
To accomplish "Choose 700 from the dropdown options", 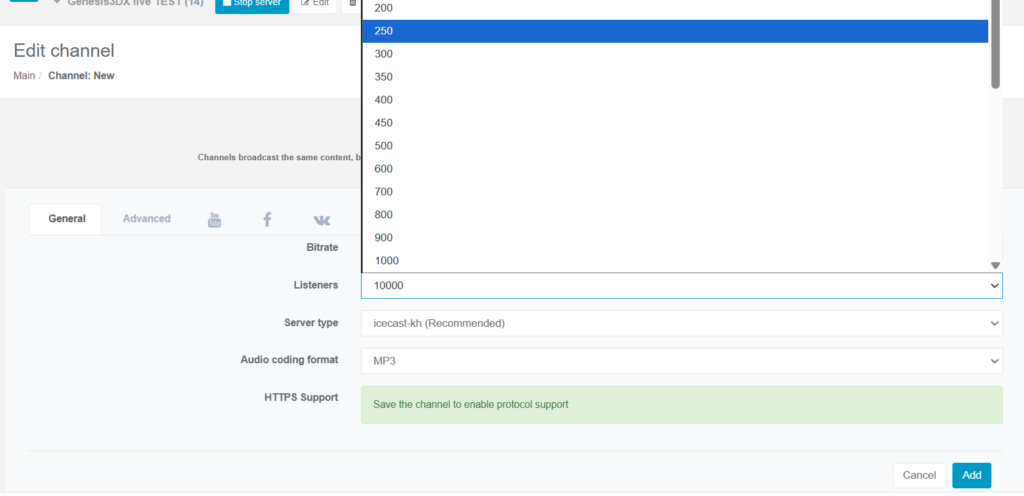I will pyautogui.click(x=675, y=192).
